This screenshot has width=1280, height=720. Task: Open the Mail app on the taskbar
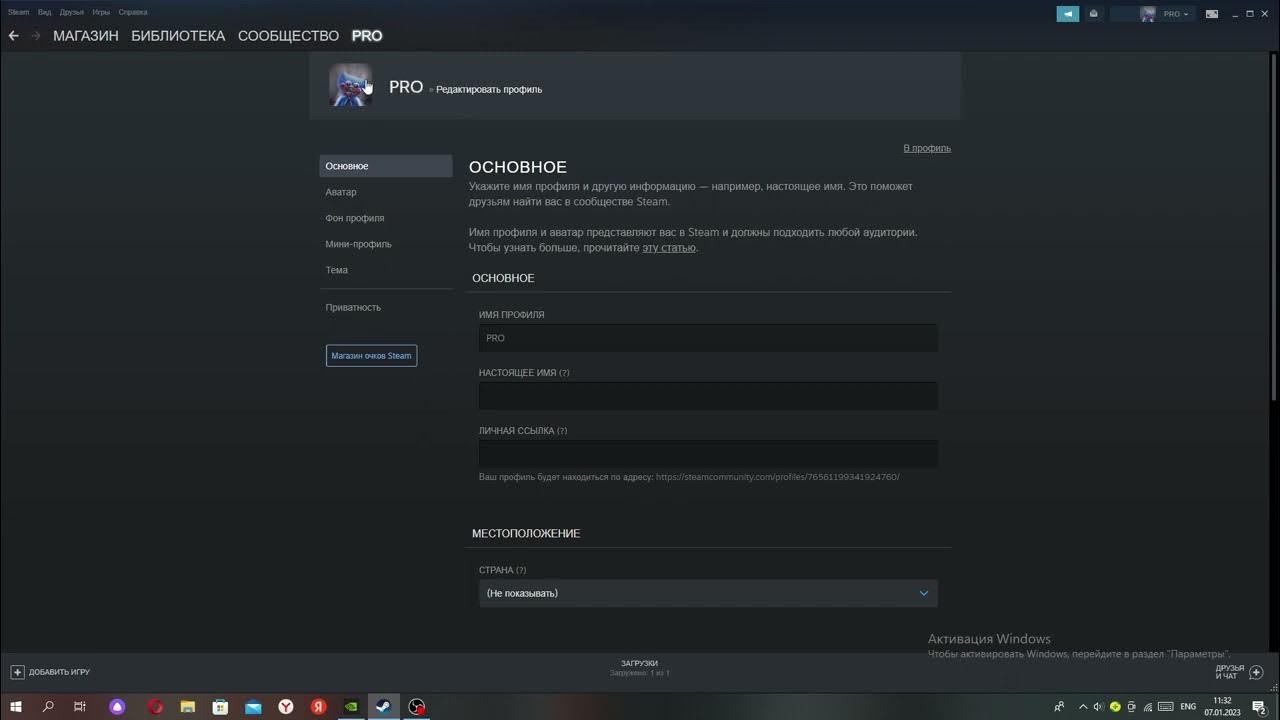pyautogui.click(x=253, y=707)
